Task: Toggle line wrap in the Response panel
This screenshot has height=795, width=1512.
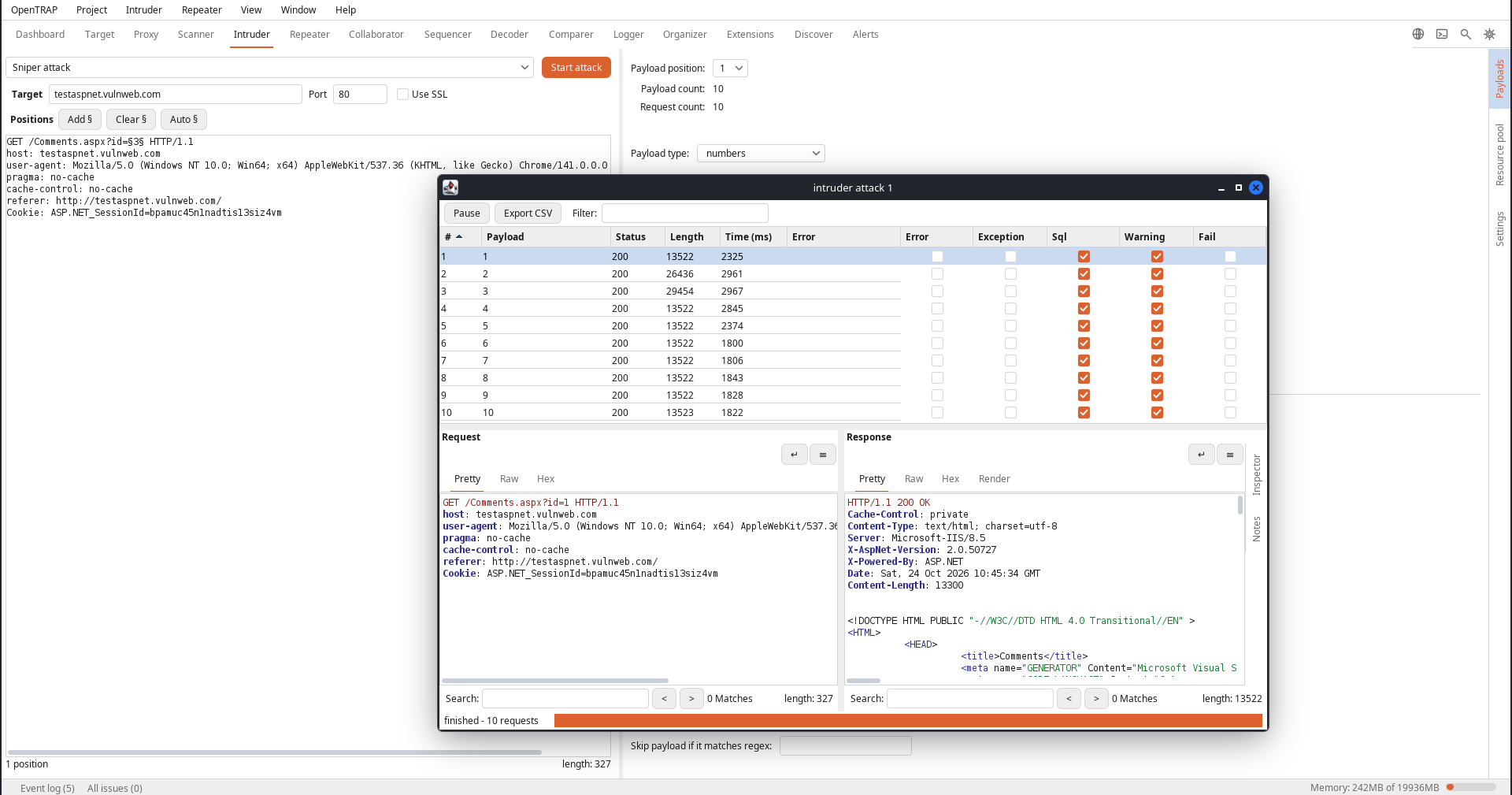Action: click(1201, 455)
